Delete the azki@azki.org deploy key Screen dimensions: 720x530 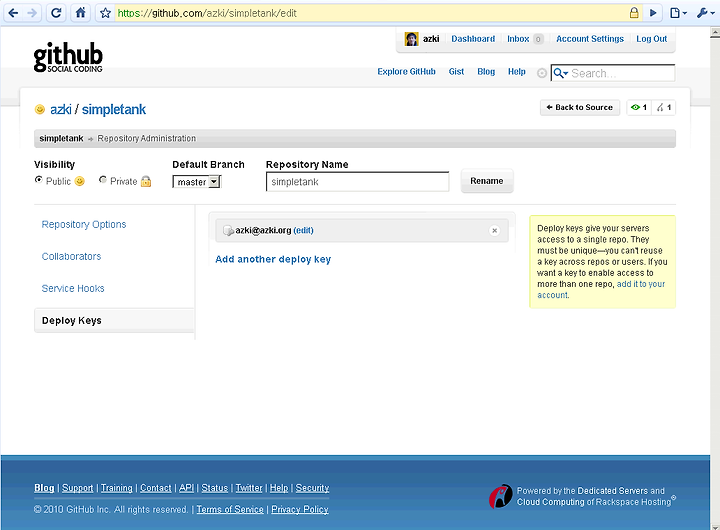495,231
